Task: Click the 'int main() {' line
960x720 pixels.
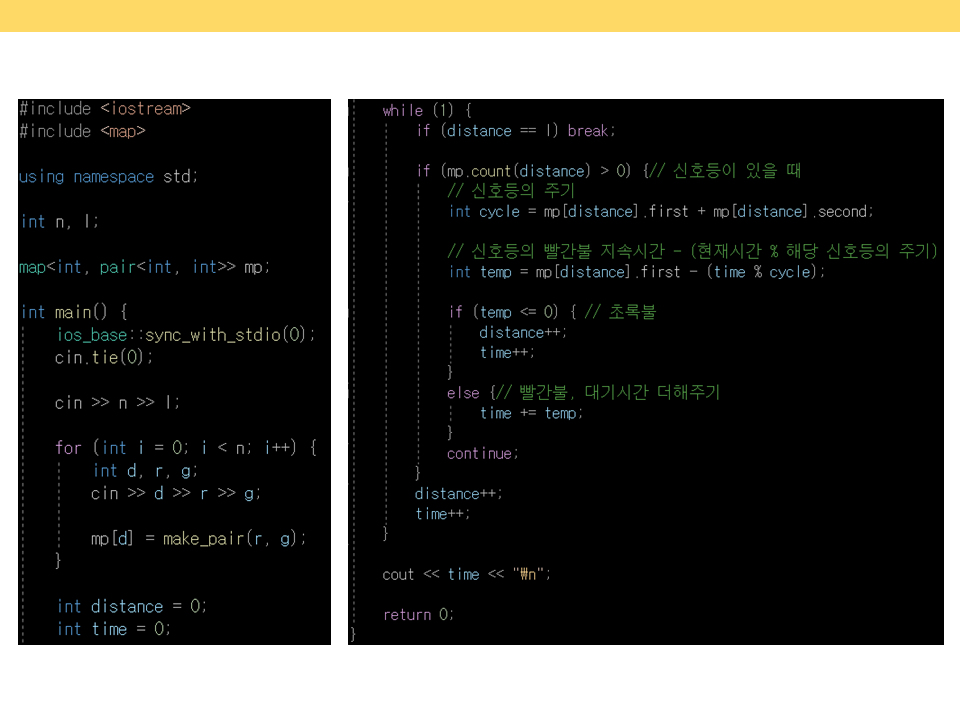Action: click(74, 312)
